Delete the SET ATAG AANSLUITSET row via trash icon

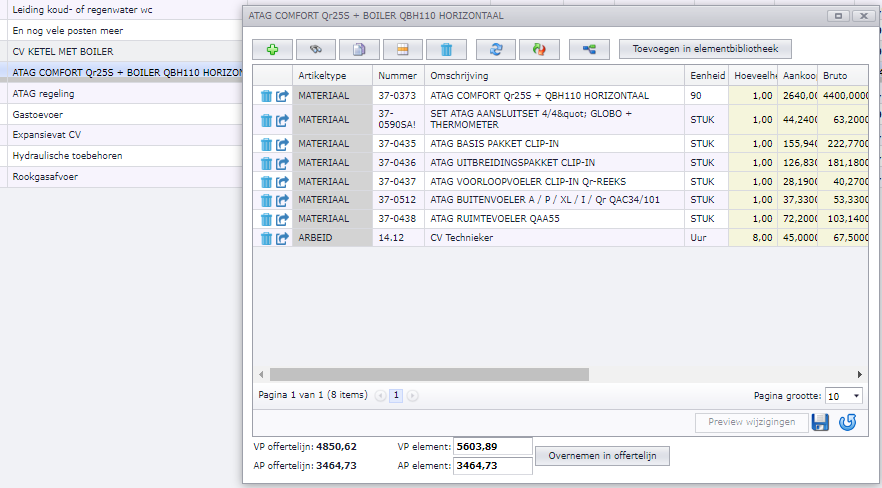(267, 120)
